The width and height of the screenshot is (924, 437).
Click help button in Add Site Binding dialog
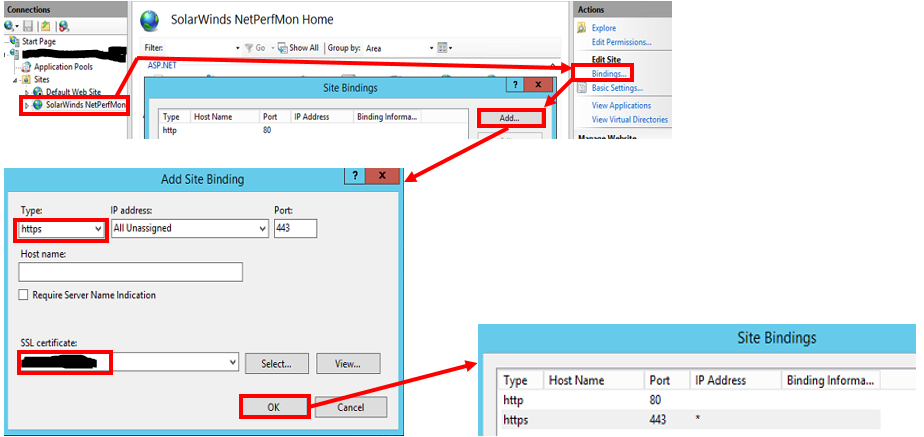coord(355,176)
